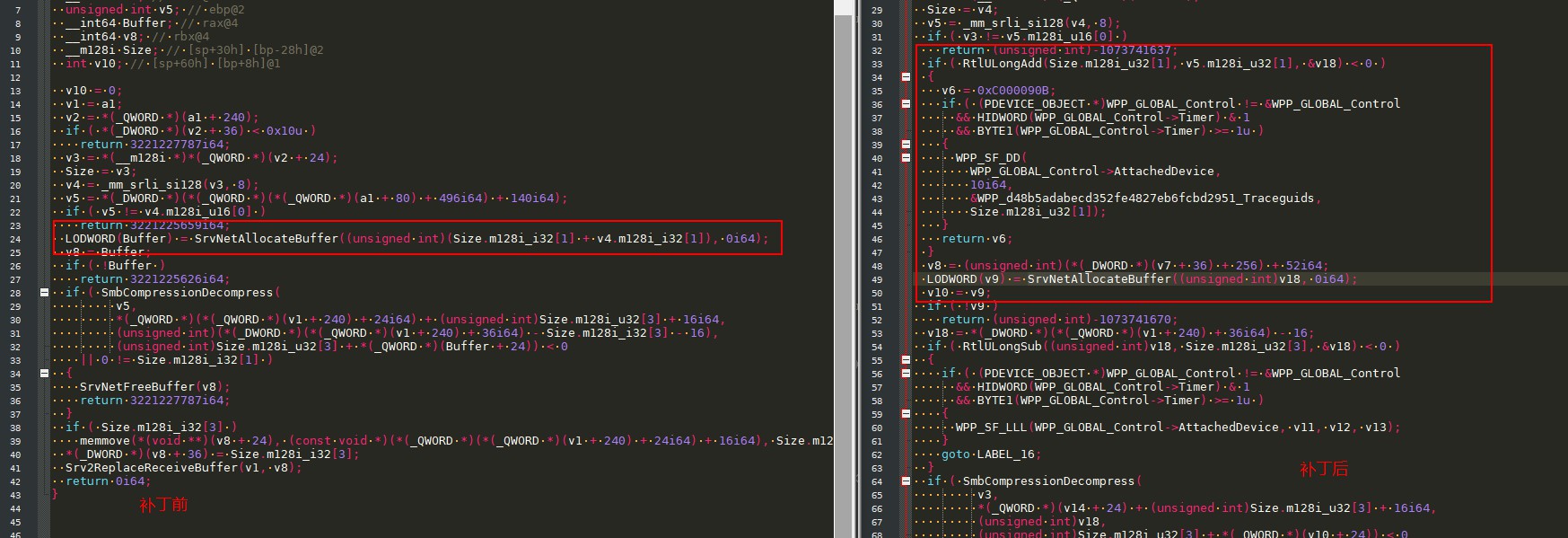The height and width of the screenshot is (538, 1568).
Task: Click the 'if (!Buffer)' line
Action: pos(115,265)
